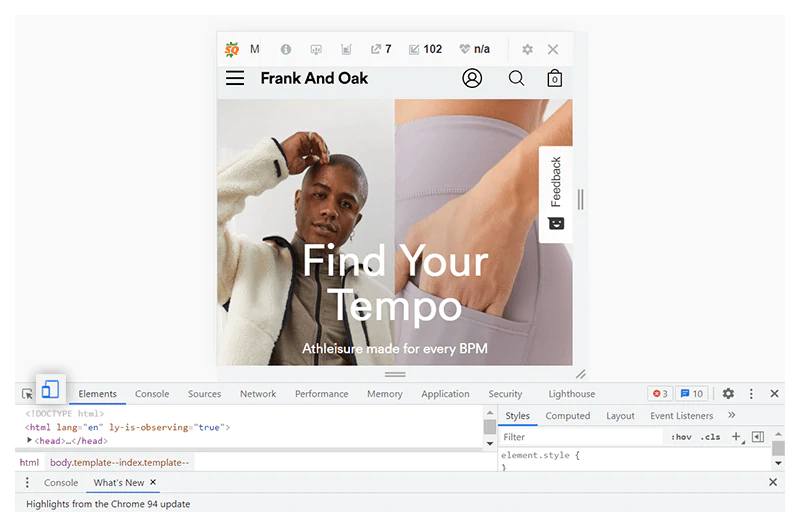Open SEOquake toolbar settings gear
This screenshot has width=800, height=527.
pos(527,49)
